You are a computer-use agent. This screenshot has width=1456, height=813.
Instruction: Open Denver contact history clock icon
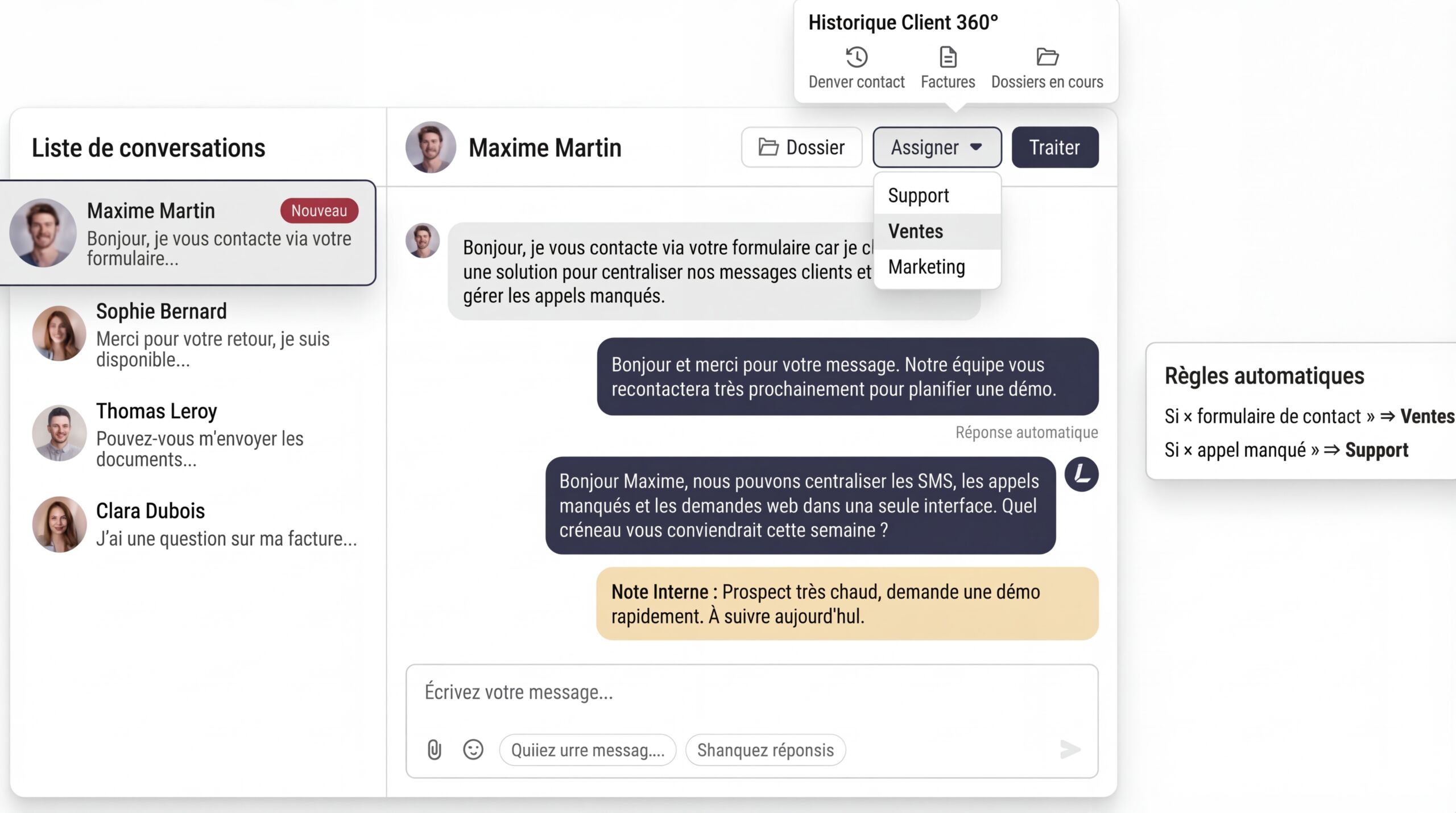(x=856, y=57)
